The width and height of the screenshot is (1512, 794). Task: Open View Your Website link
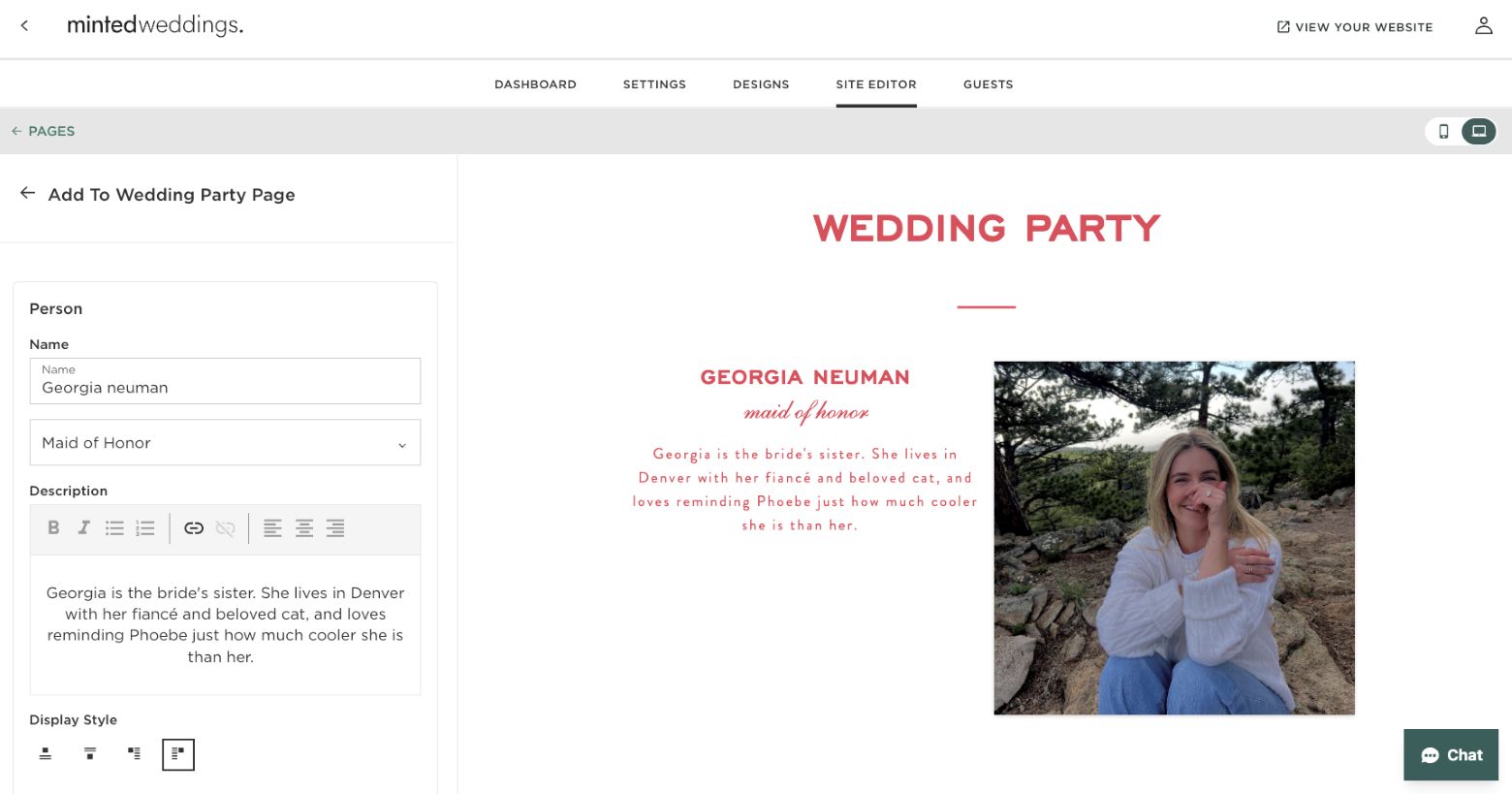tap(1354, 27)
